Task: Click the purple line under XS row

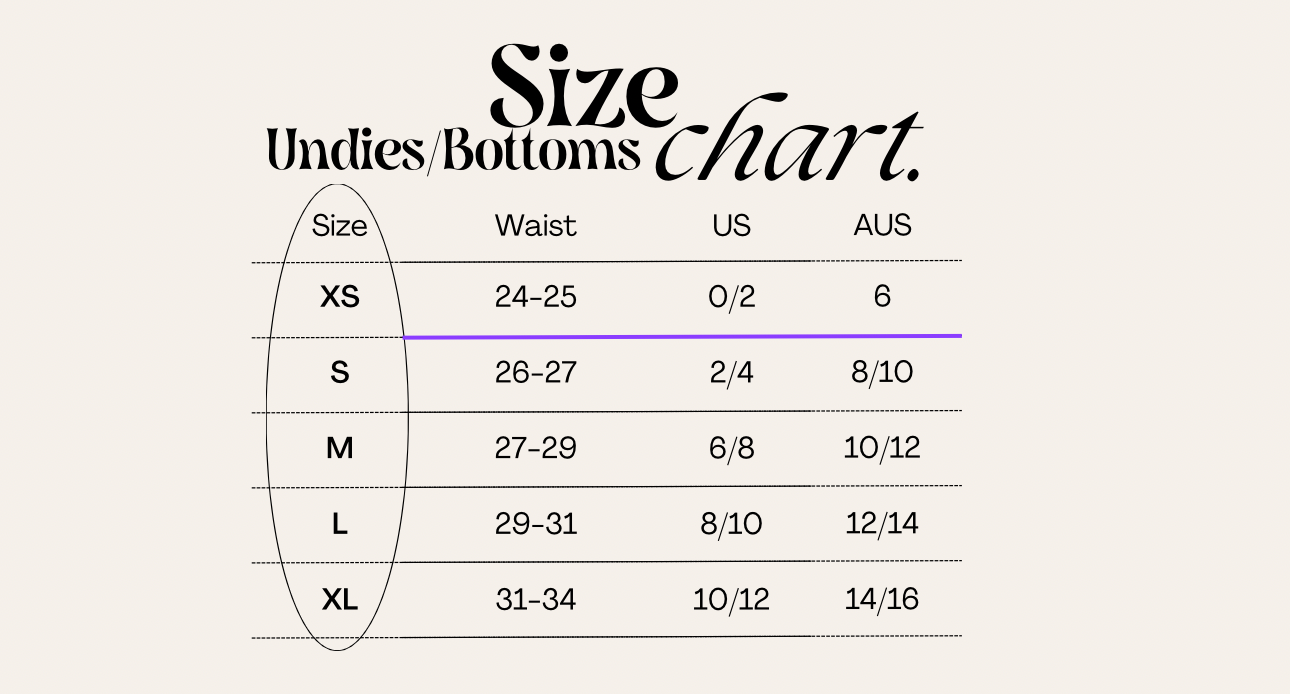Action: tap(682, 337)
